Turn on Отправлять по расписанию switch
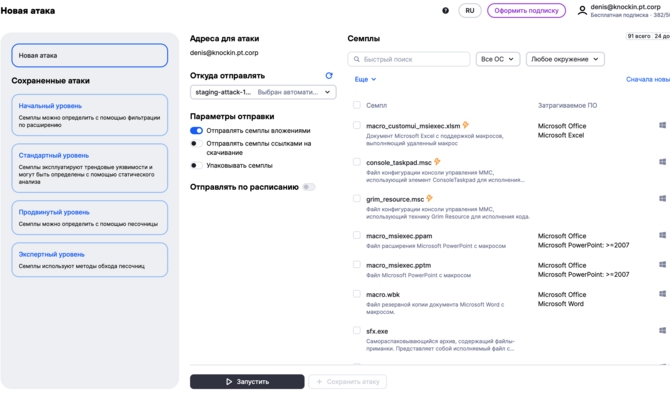Screen dimensions: 670x400 (x=309, y=187)
